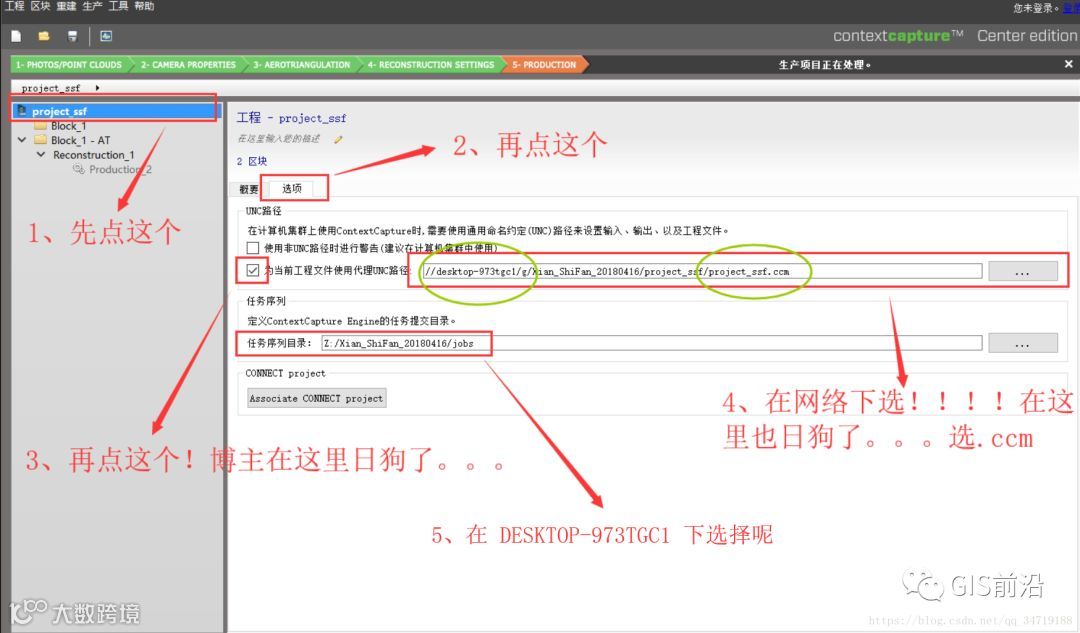The width and height of the screenshot is (1080, 633).
Task: Go to step 2 Camera Properties
Action: (188, 65)
